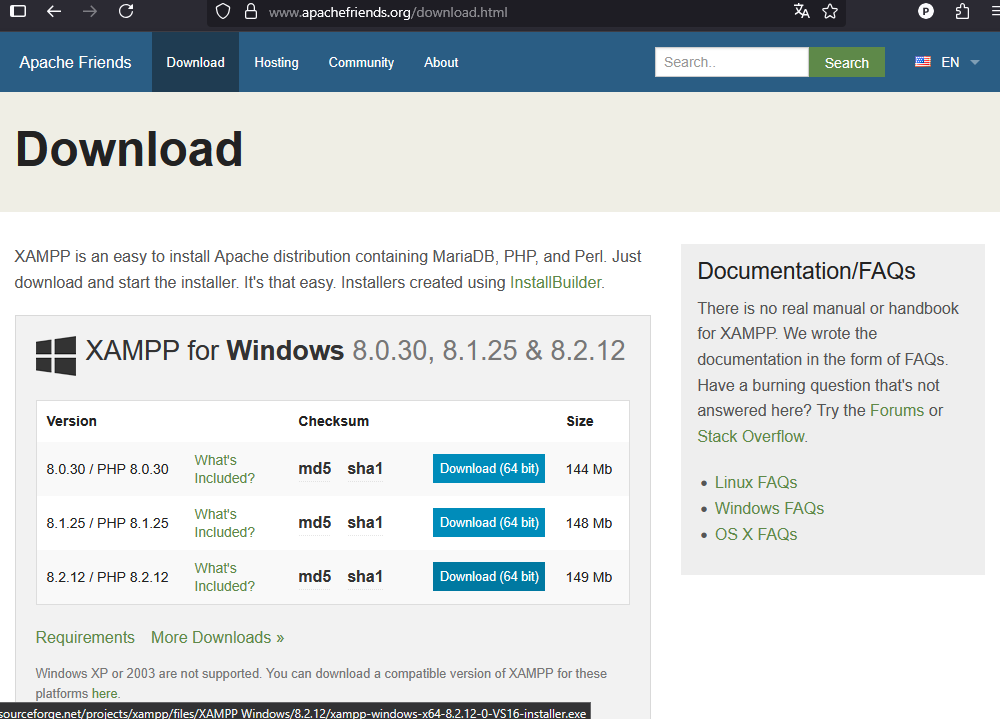Click the 'Documentation/FAQs' heading
The height and width of the screenshot is (719, 1000).
806,271
